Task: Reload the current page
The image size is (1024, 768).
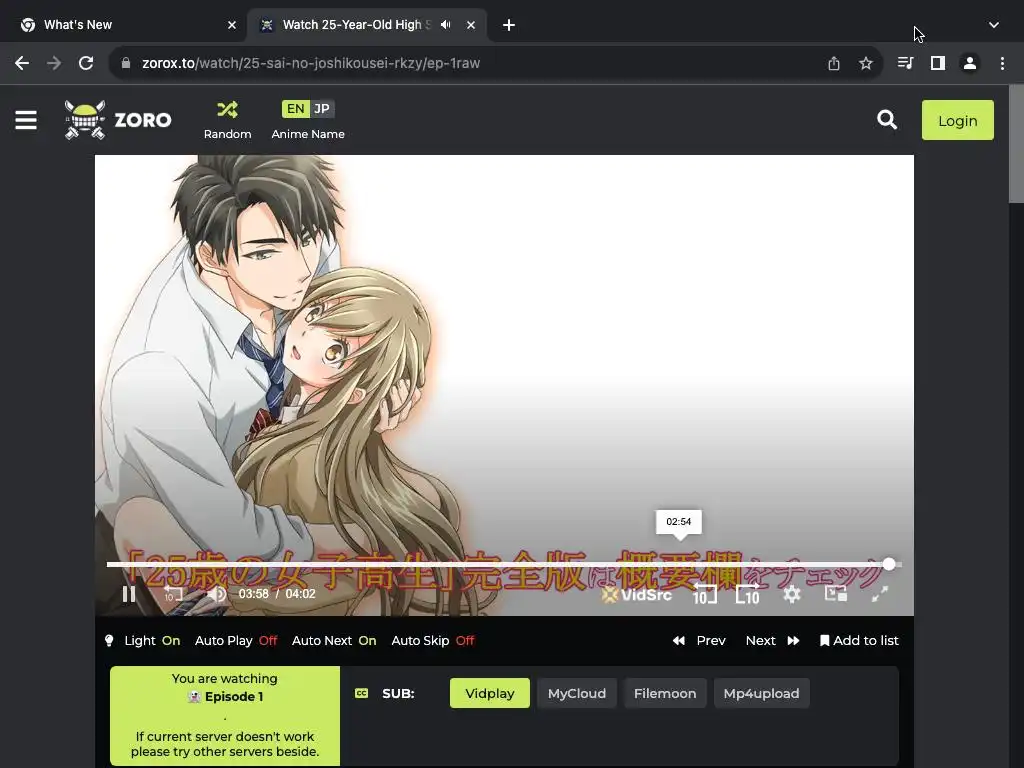Action: coord(86,63)
